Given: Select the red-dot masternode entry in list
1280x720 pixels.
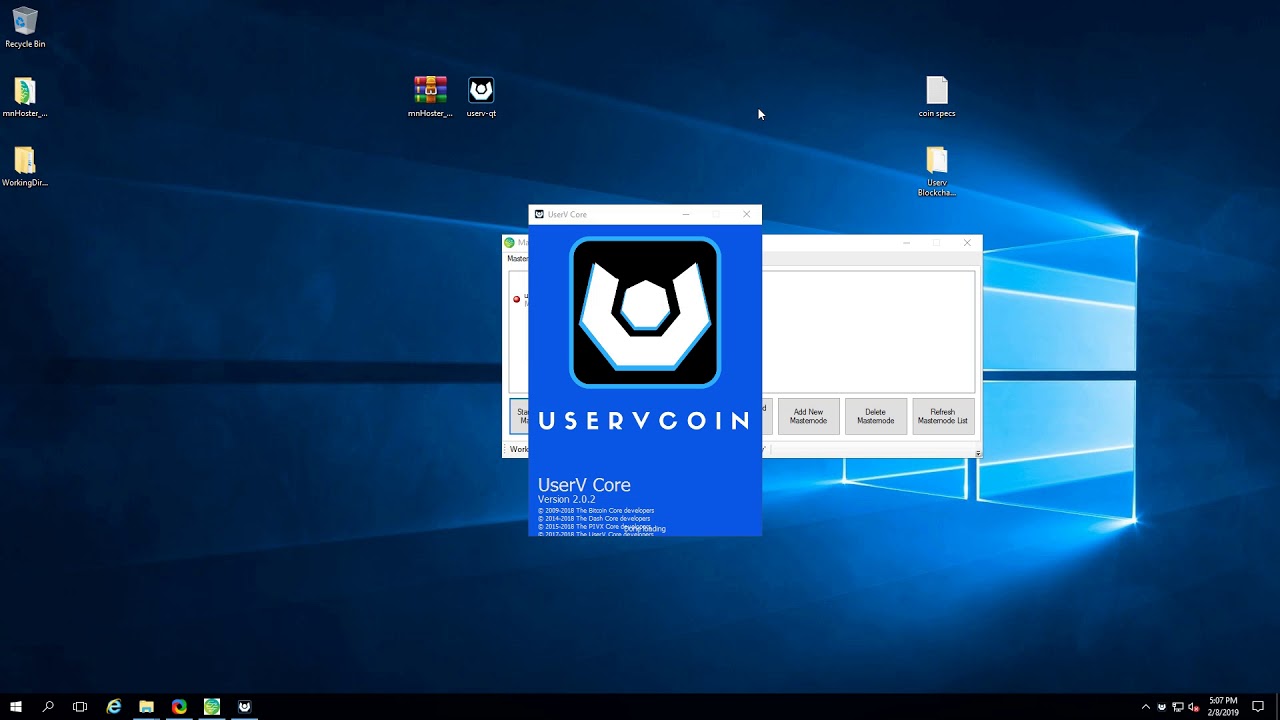Looking at the screenshot, I should click(518, 299).
